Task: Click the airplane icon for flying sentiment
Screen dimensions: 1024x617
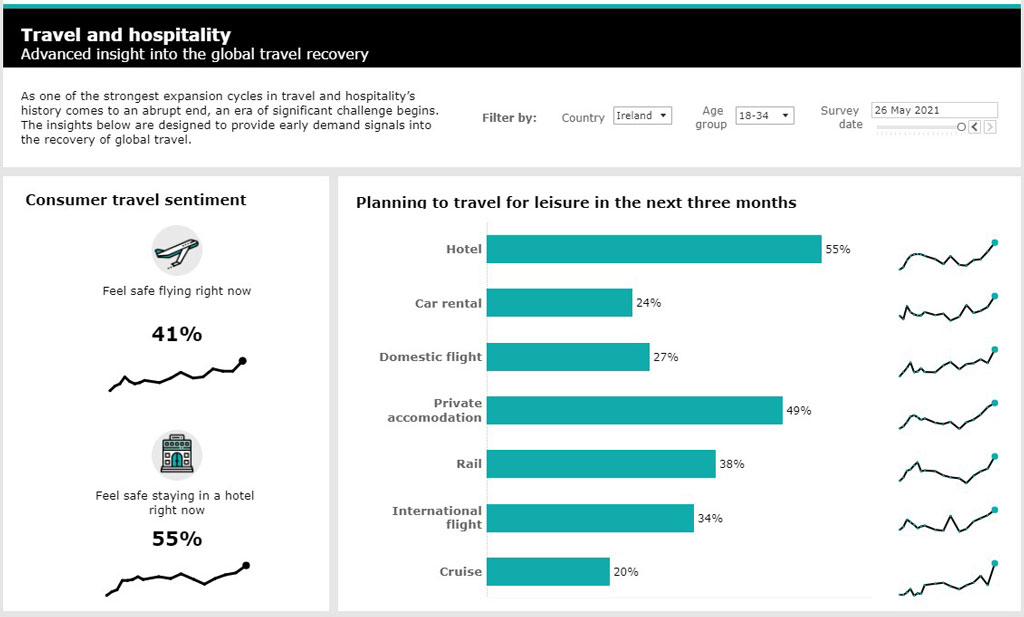Action: 177,251
